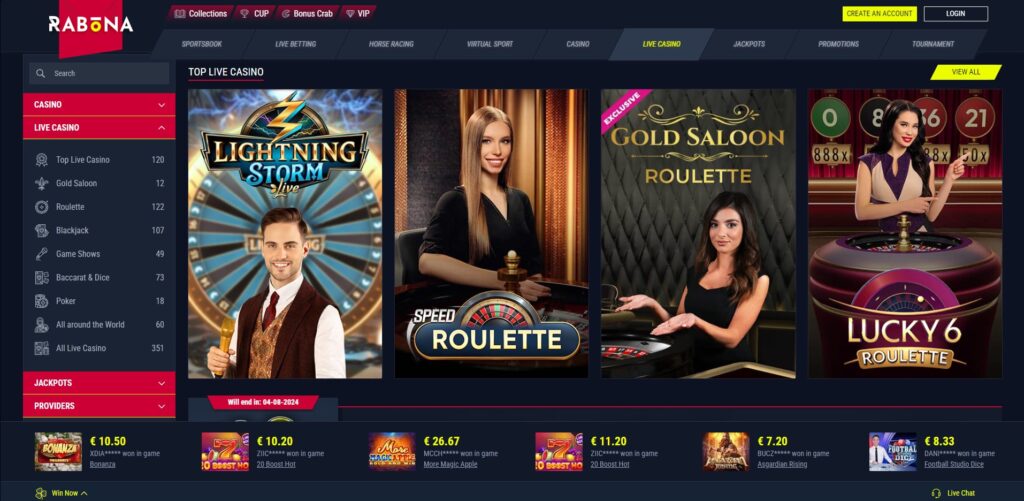The image size is (1024, 501).
Task: Choose the Gold Saloon icon
Action: click(41, 184)
